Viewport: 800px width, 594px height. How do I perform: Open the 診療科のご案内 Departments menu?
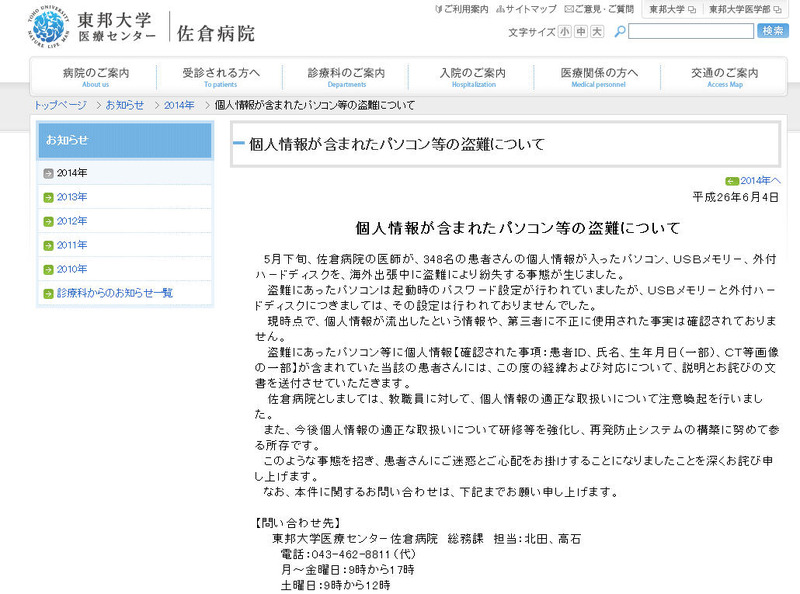click(346, 77)
